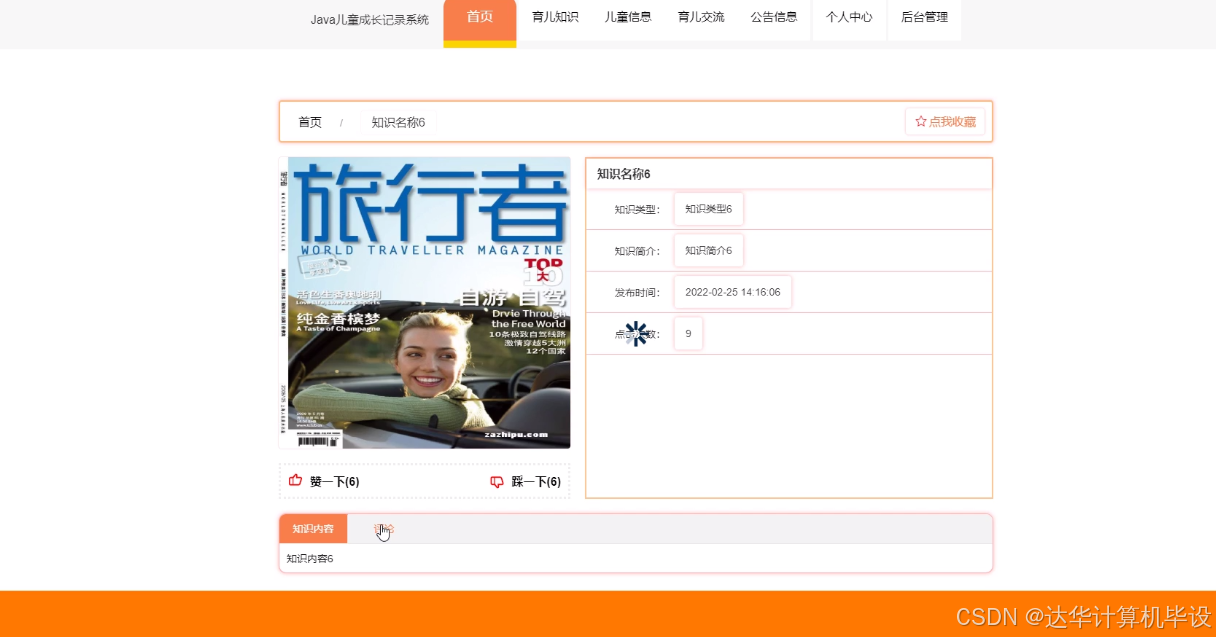Open 育儿交流 in the top navigation
Viewport: 1216px width, 637px height.
(x=701, y=18)
